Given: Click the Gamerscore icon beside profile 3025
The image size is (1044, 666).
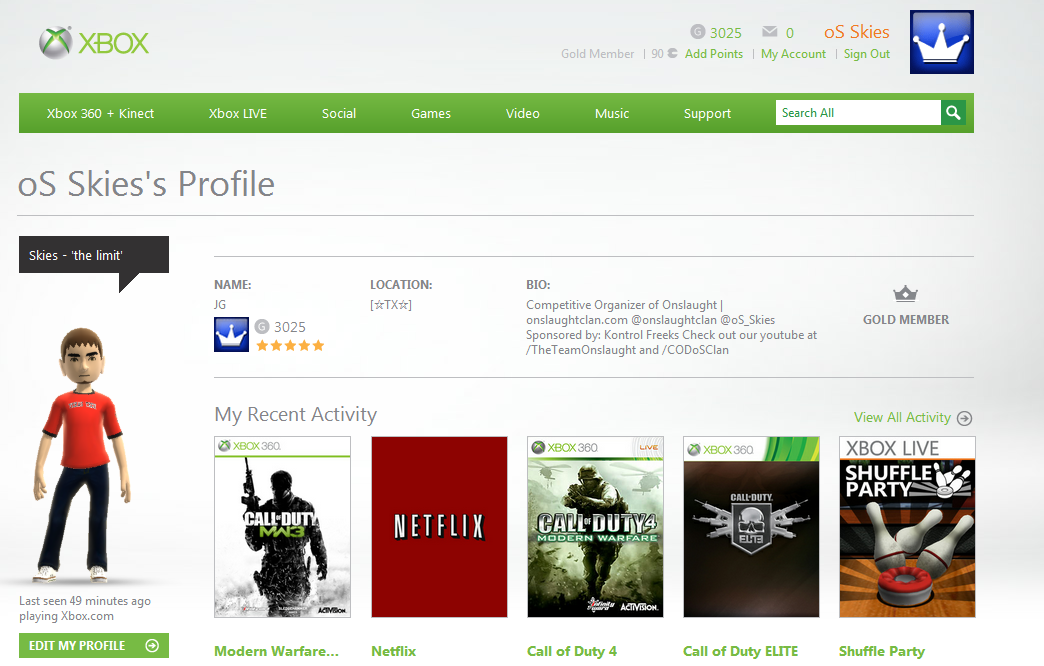Looking at the screenshot, I should [x=262, y=326].
